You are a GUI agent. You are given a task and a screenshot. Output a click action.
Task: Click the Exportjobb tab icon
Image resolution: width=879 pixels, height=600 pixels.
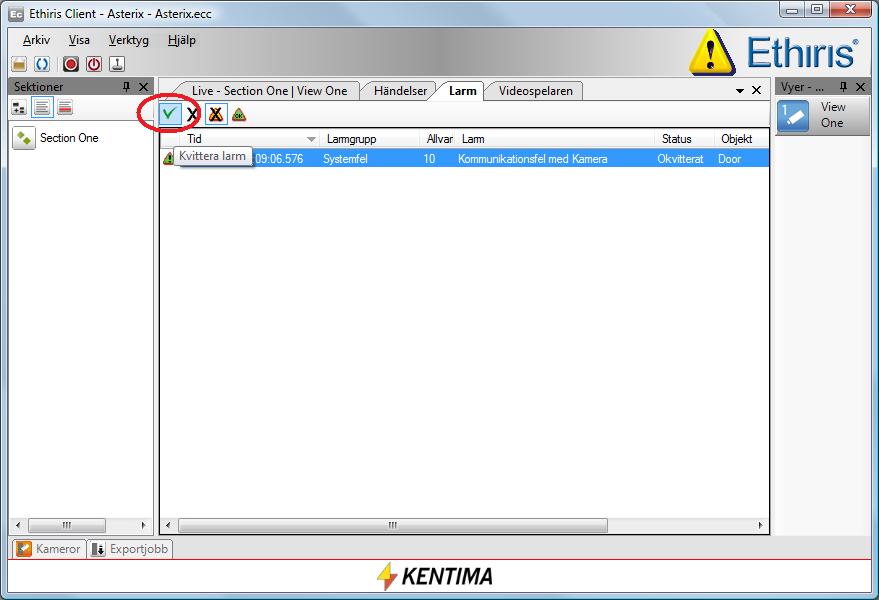click(x=98, y=549)
